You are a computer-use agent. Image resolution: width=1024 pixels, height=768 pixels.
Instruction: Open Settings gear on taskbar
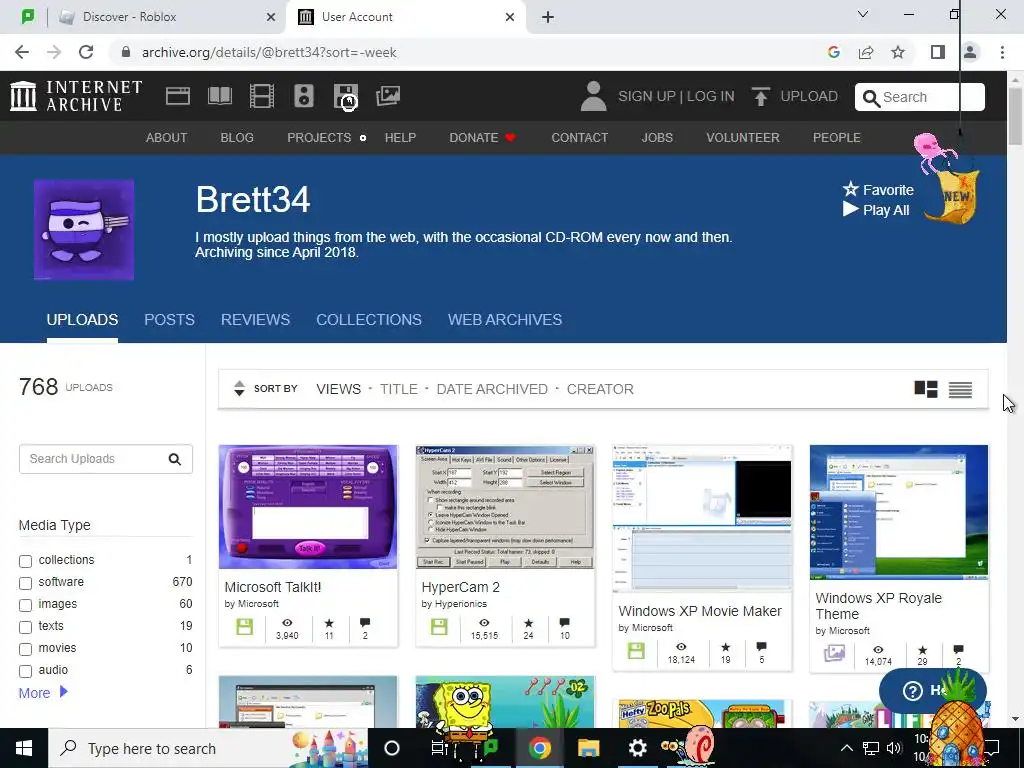coord(637,748)
